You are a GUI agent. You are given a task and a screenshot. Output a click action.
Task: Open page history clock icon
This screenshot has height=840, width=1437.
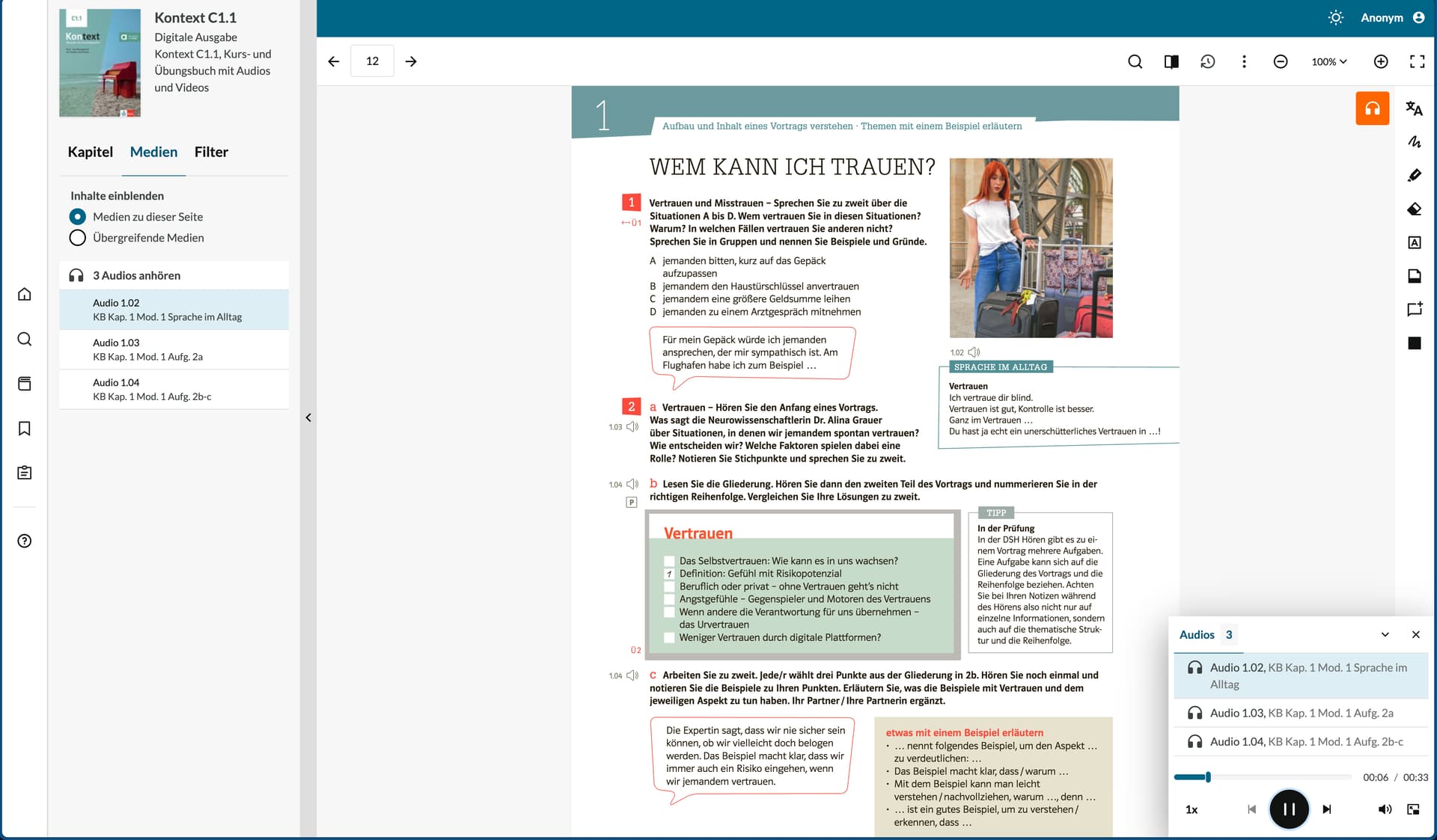[1207, 61]
